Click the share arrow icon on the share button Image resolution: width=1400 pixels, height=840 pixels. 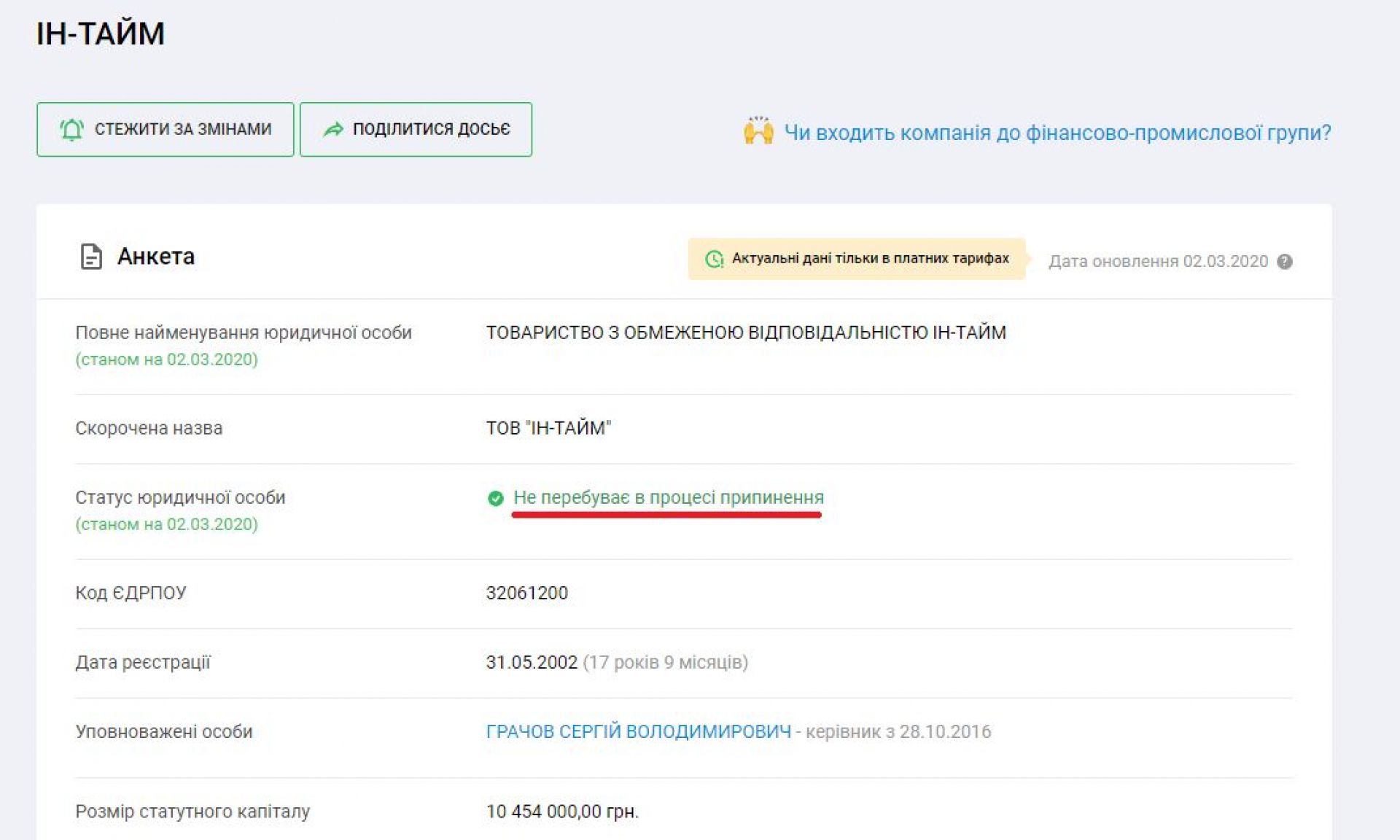tap(333, 130)
